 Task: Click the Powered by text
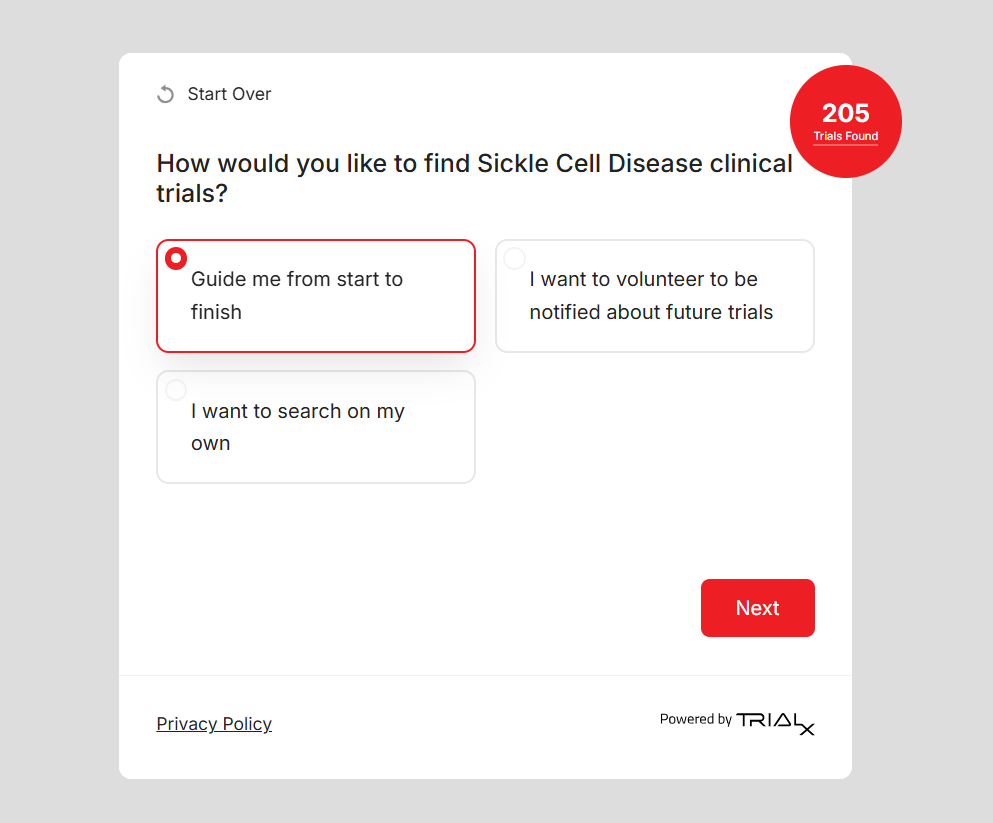coord(695,719)
